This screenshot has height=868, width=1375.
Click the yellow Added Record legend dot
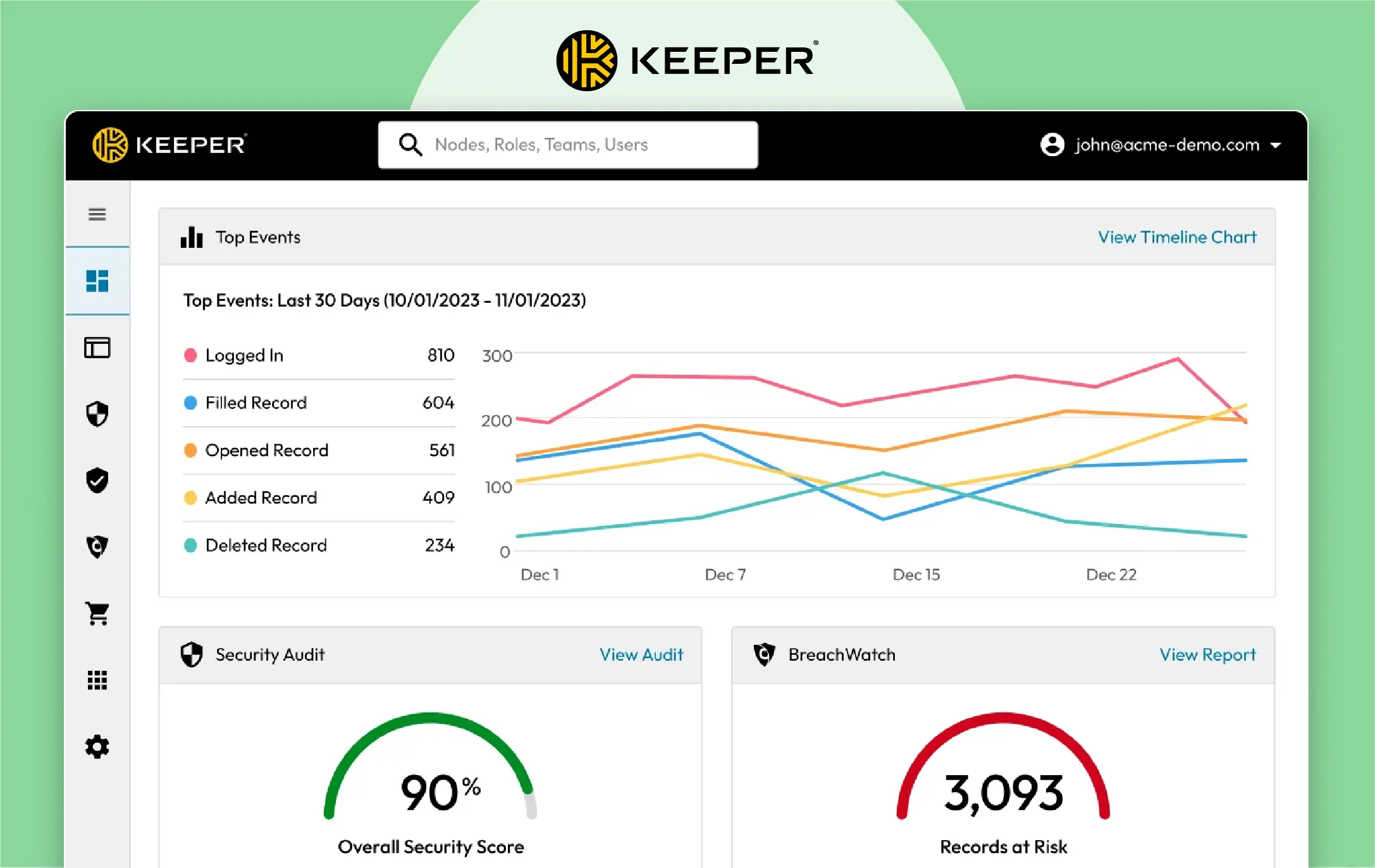point(190,498)
